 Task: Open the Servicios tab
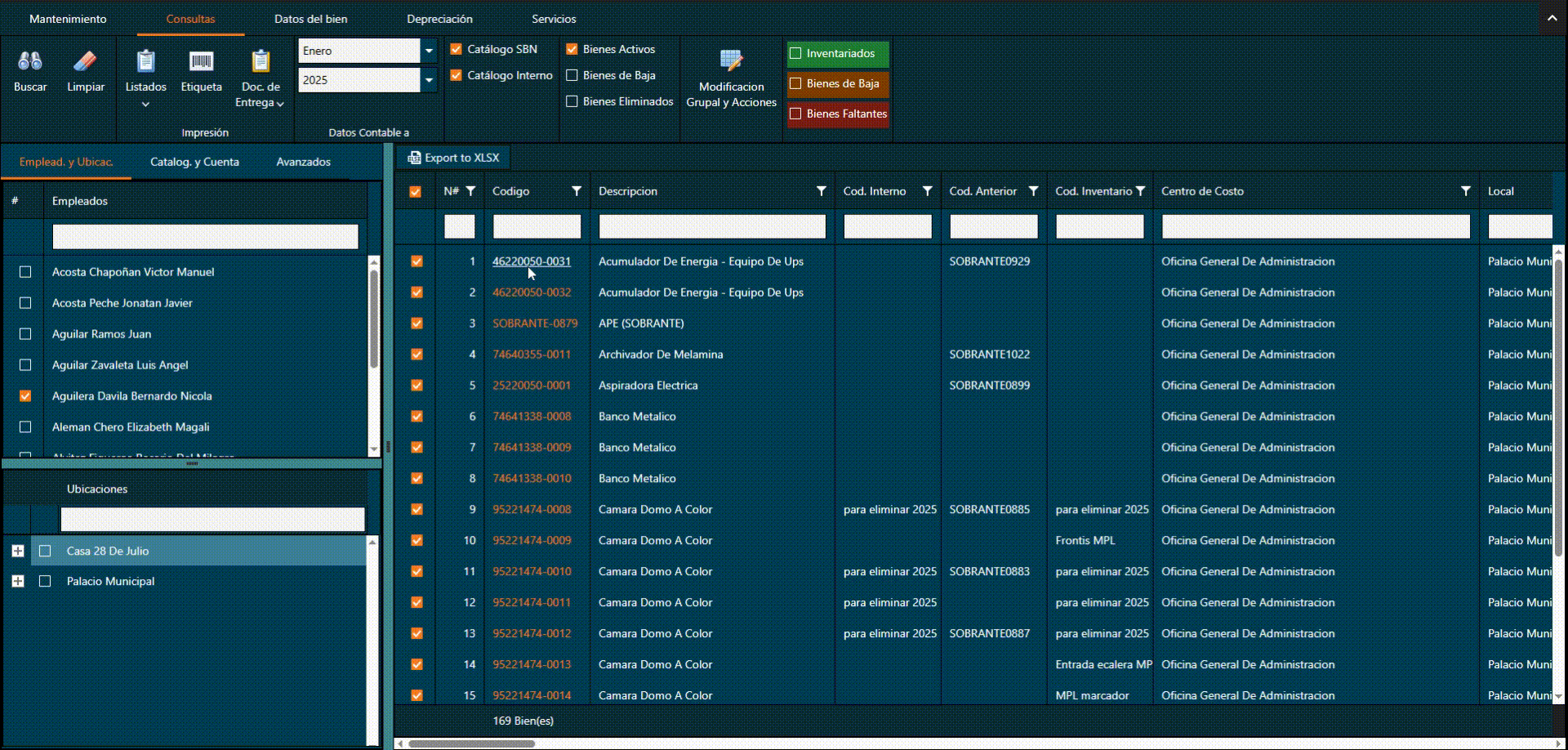point(554,19)
